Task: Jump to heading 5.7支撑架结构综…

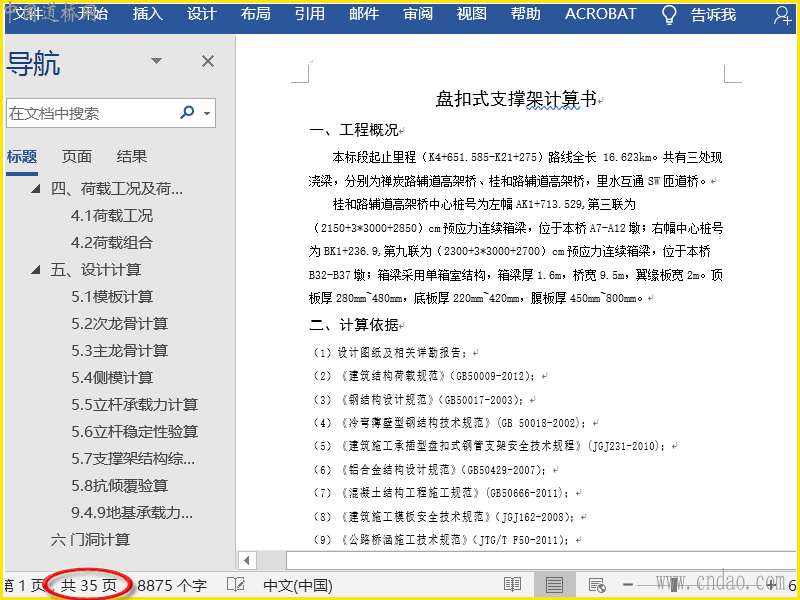Action: [x=133, y=459]
